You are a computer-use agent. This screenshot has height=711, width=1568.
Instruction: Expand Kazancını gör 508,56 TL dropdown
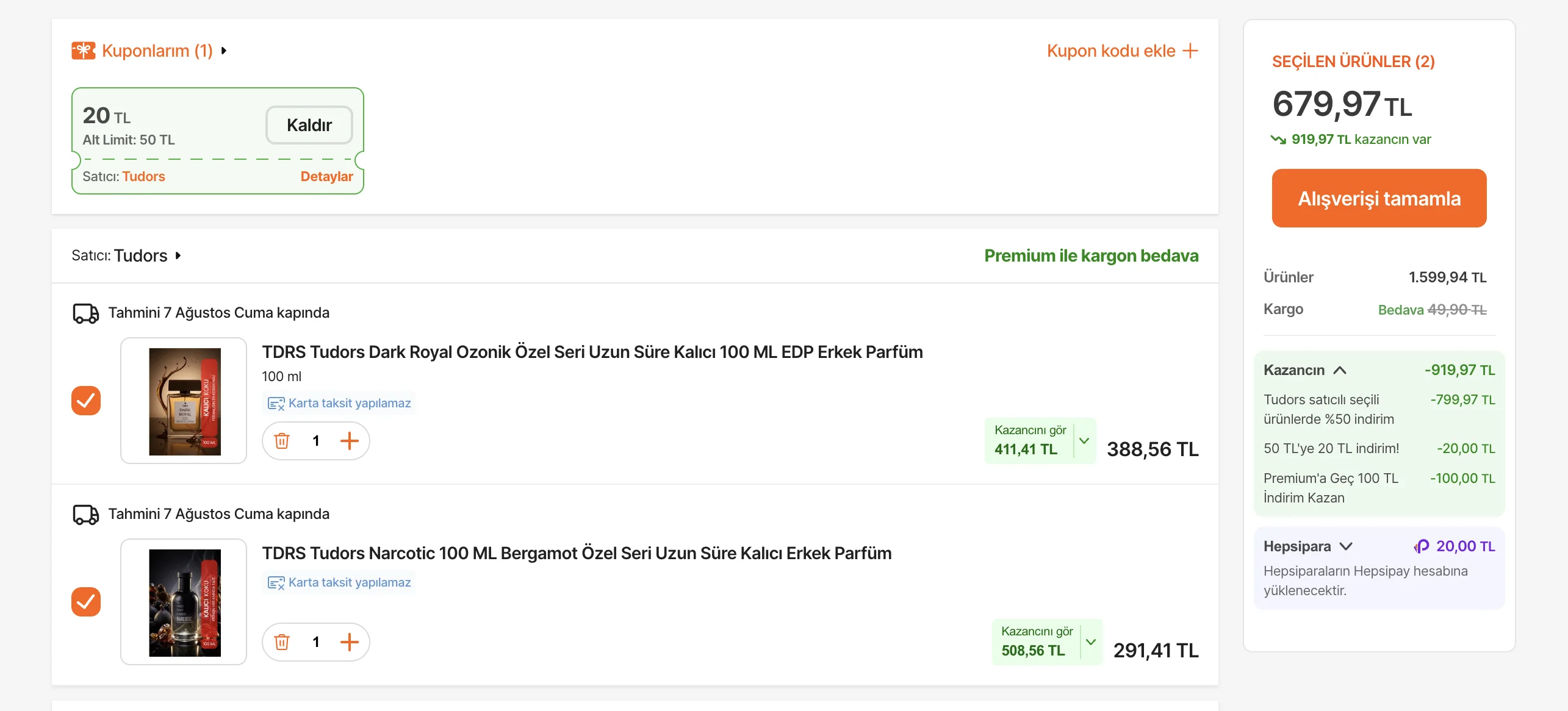pos(1091,642)
